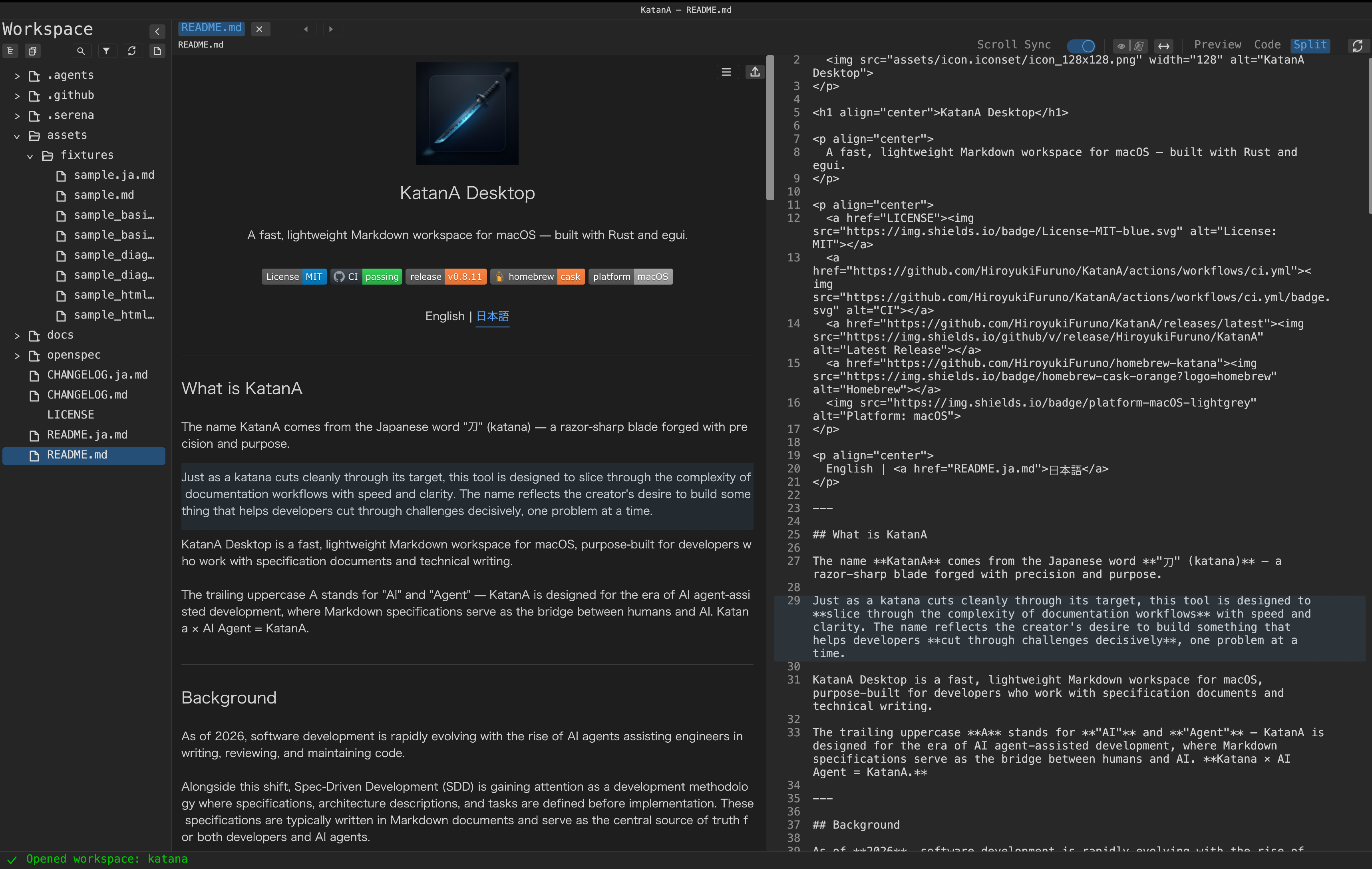Refresh the workspace file tree
This screenshot has height=869, width=1372.
pos(132,51)
